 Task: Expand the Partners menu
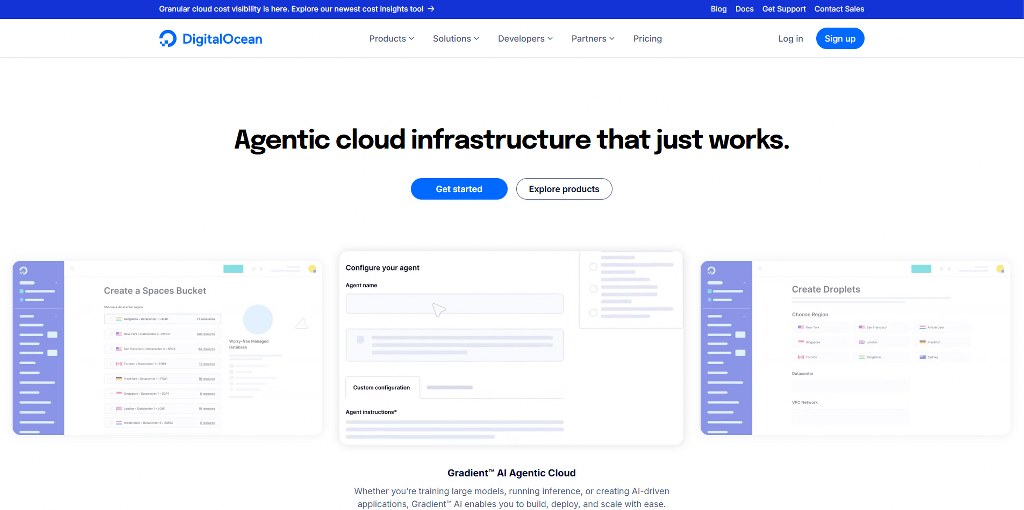point(592,39)
